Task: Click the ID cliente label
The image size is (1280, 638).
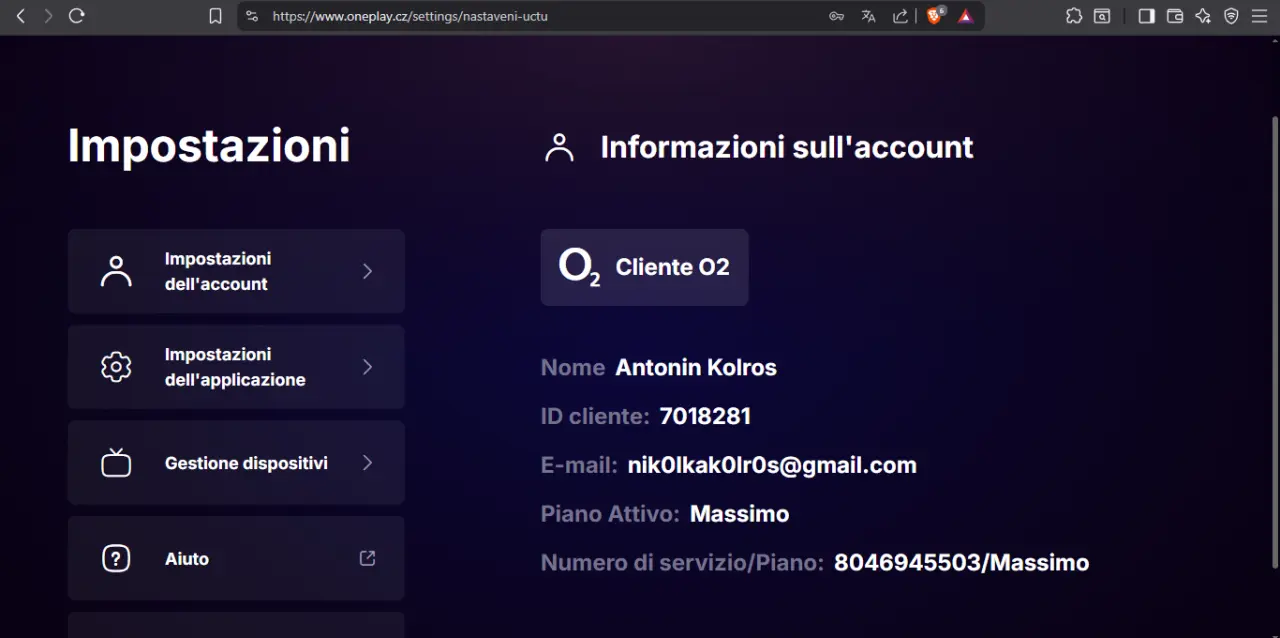Action: [595, 416]
